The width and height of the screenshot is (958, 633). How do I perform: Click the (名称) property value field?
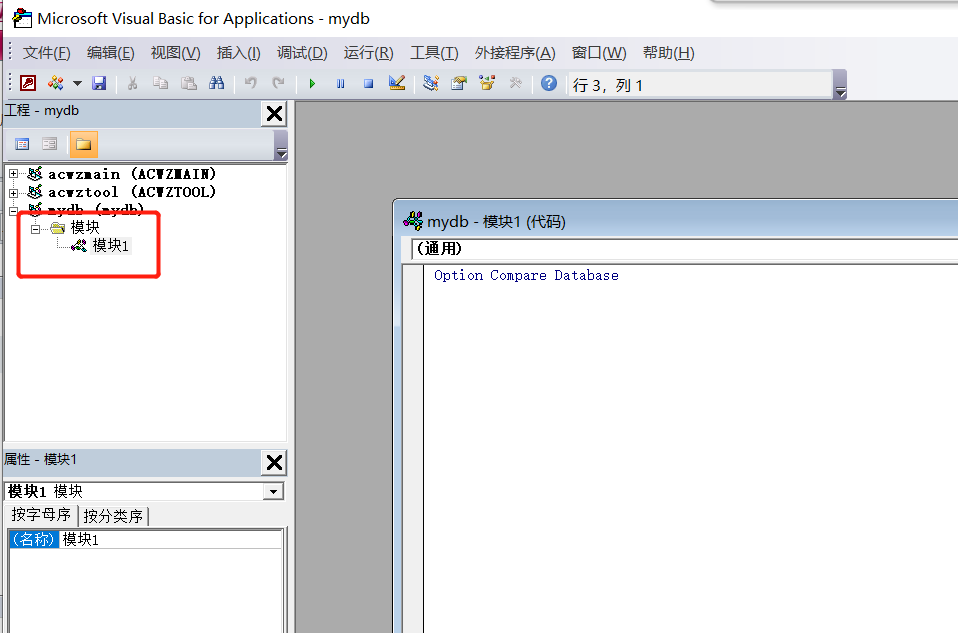tap(170, 540)
